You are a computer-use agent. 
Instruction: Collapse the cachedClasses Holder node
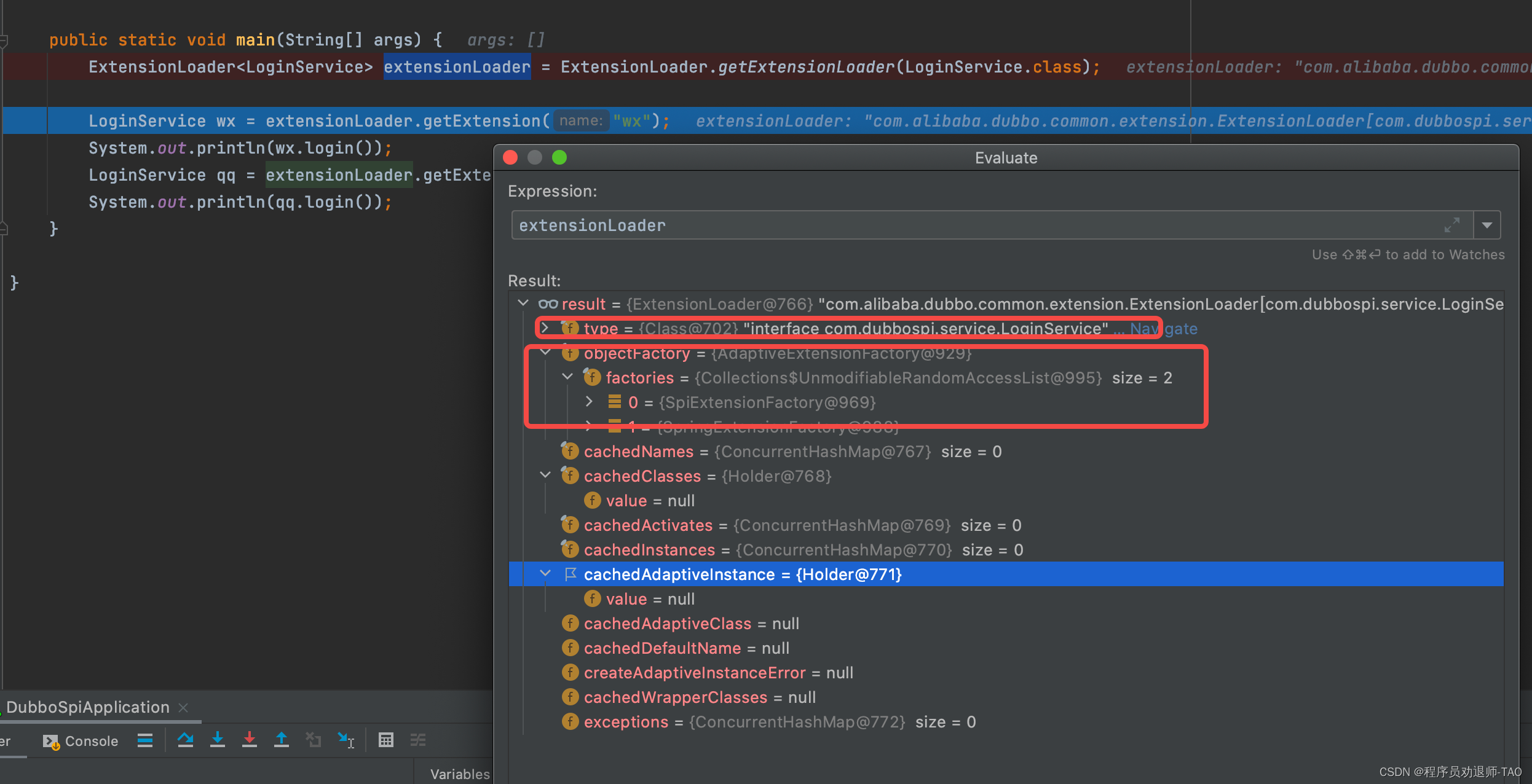click(x=545, y=476)
